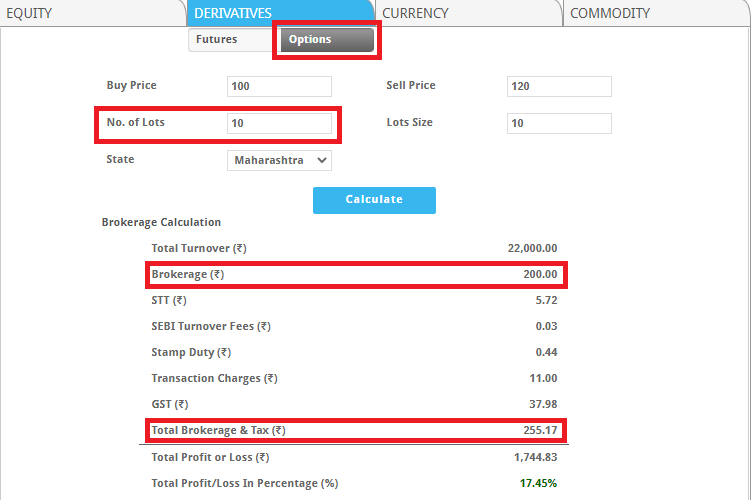The height and width of the screenshot is (500, 752).
Task: Click the Total Turnover value 22,000.00
Action: (x=532, y=248)
